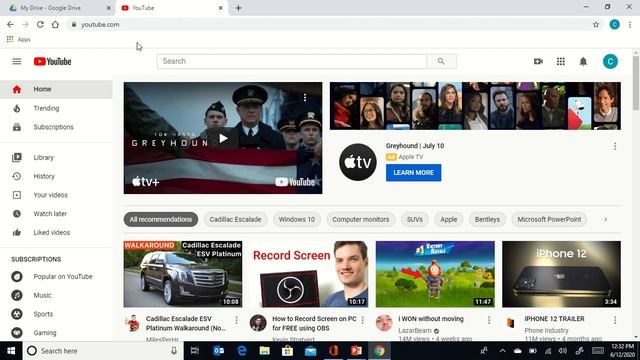The width and height of the screenshot is (640, 360).
Task: Open LazarBeam channel link
Action: tap(415, 330)
